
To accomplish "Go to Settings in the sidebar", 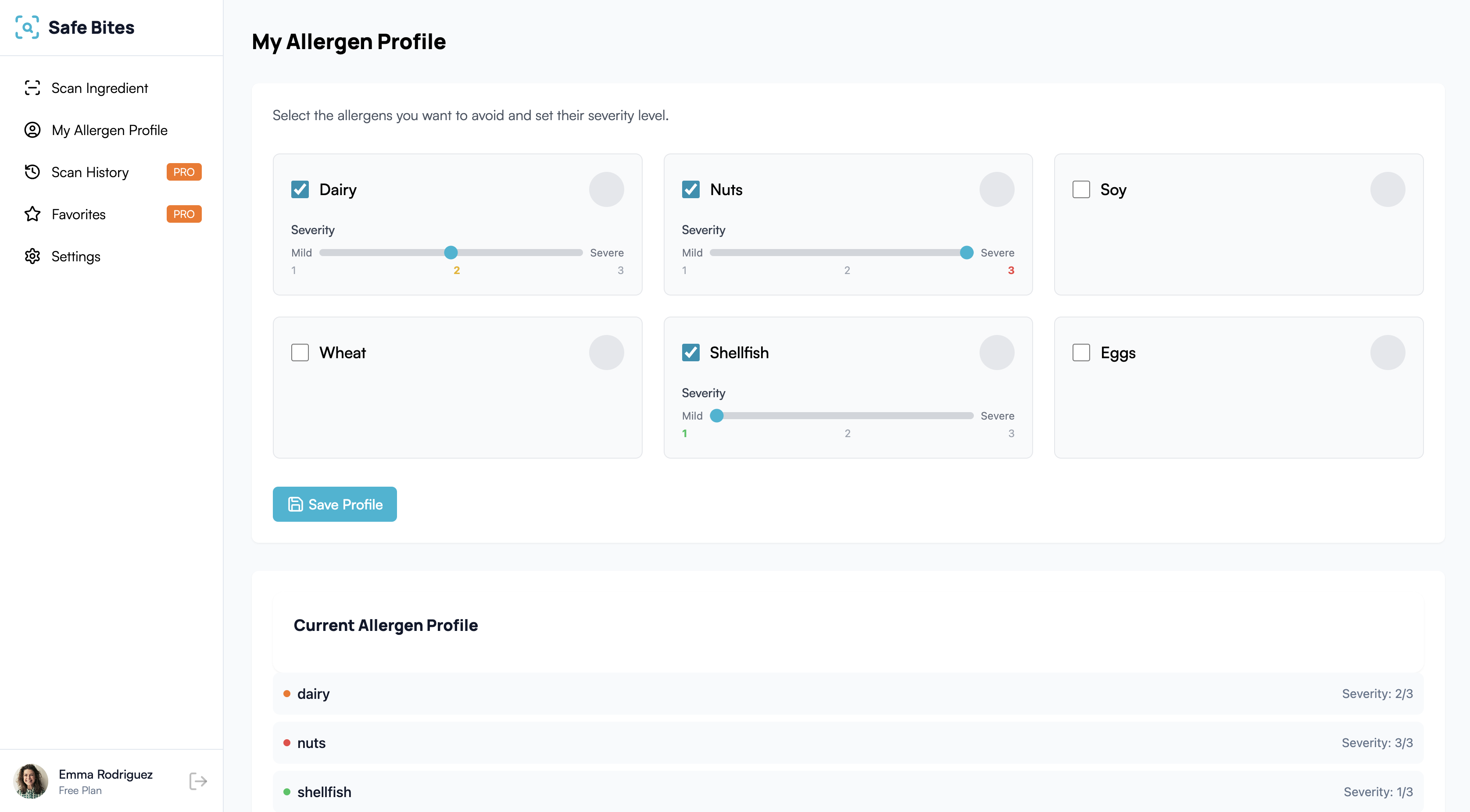I will coord(76,256).
